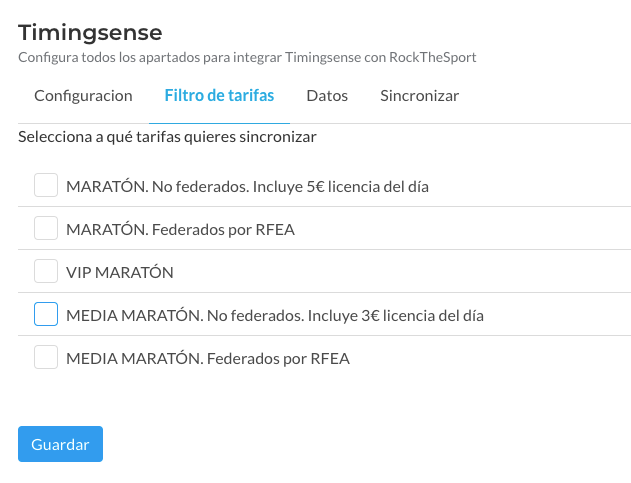Enable MARATÓN Federados por RFEA checkbox
Screen dimensions: 631x483
click(x=46, y=228)
